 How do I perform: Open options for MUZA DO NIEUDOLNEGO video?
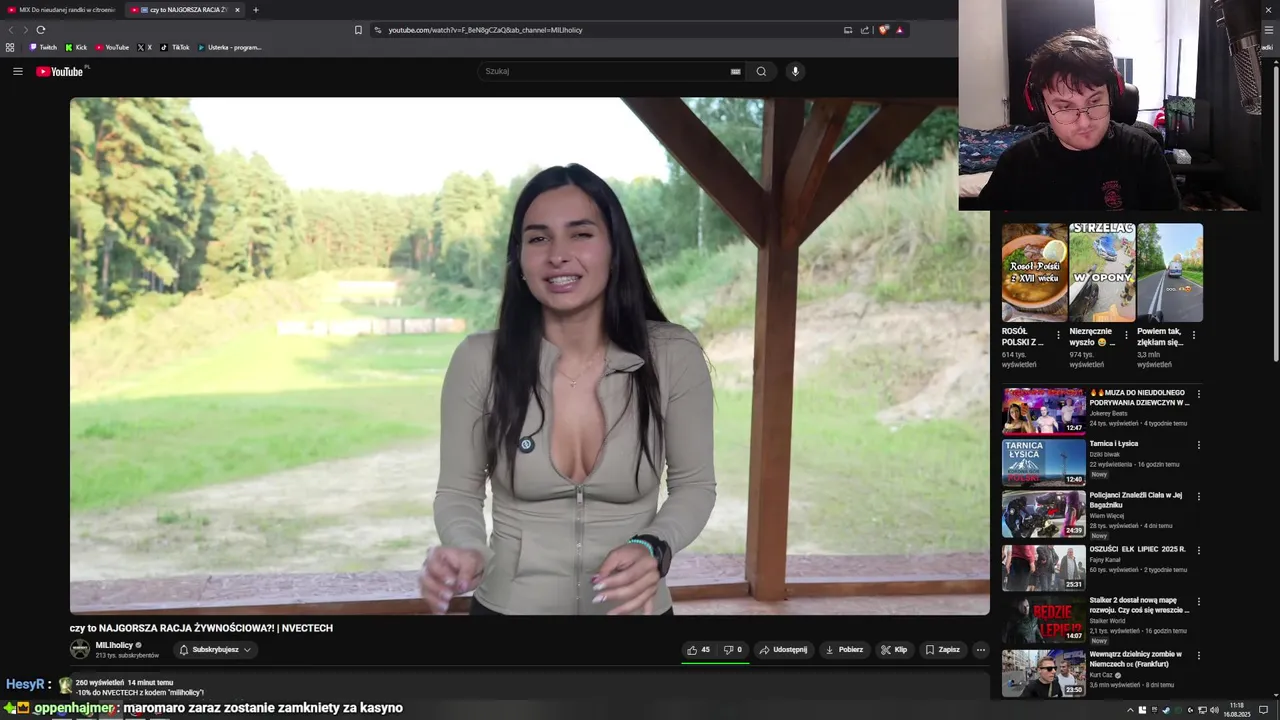(x=1198, y=394)
